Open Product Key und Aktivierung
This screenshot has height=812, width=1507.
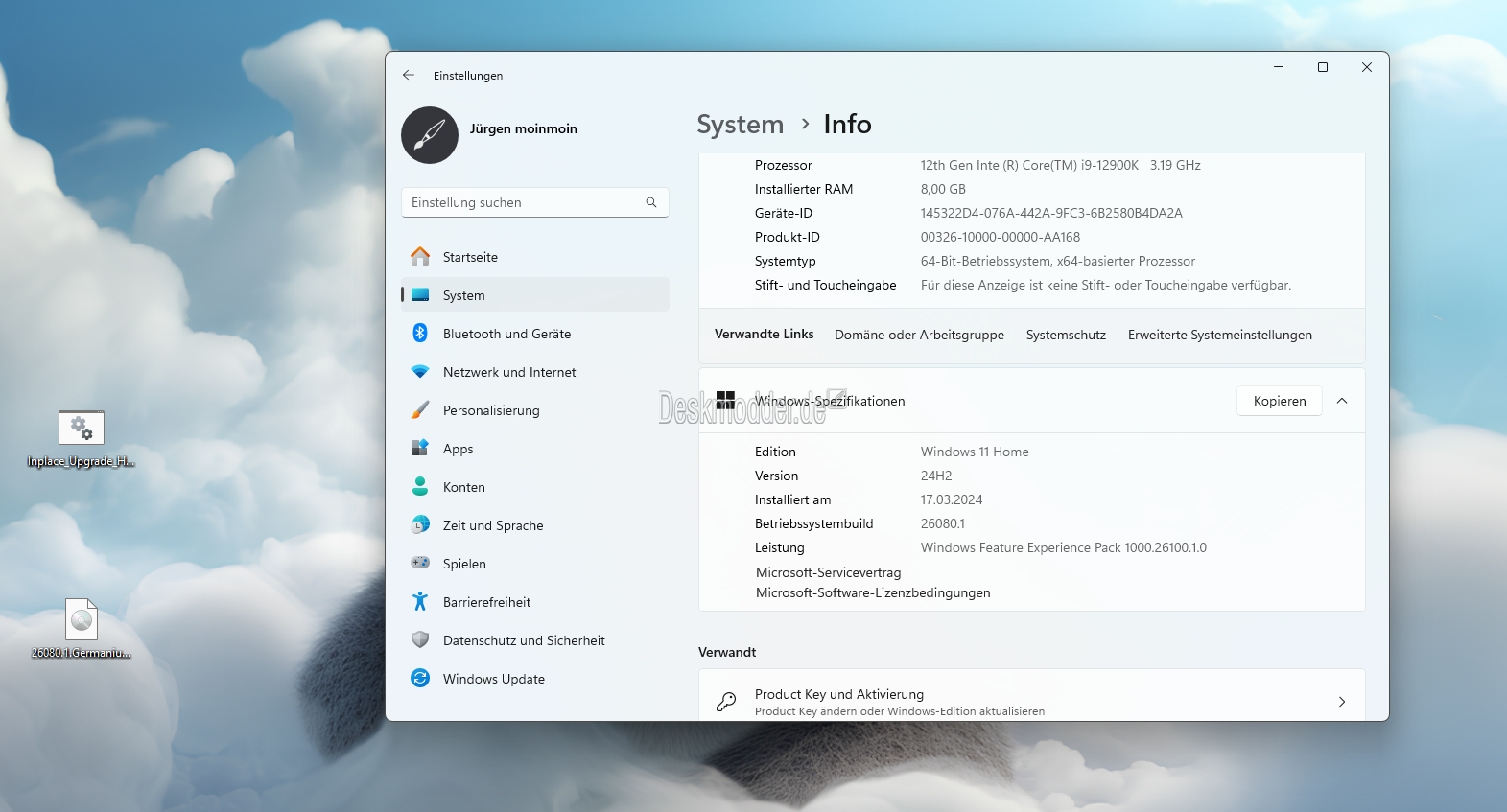1032,696
